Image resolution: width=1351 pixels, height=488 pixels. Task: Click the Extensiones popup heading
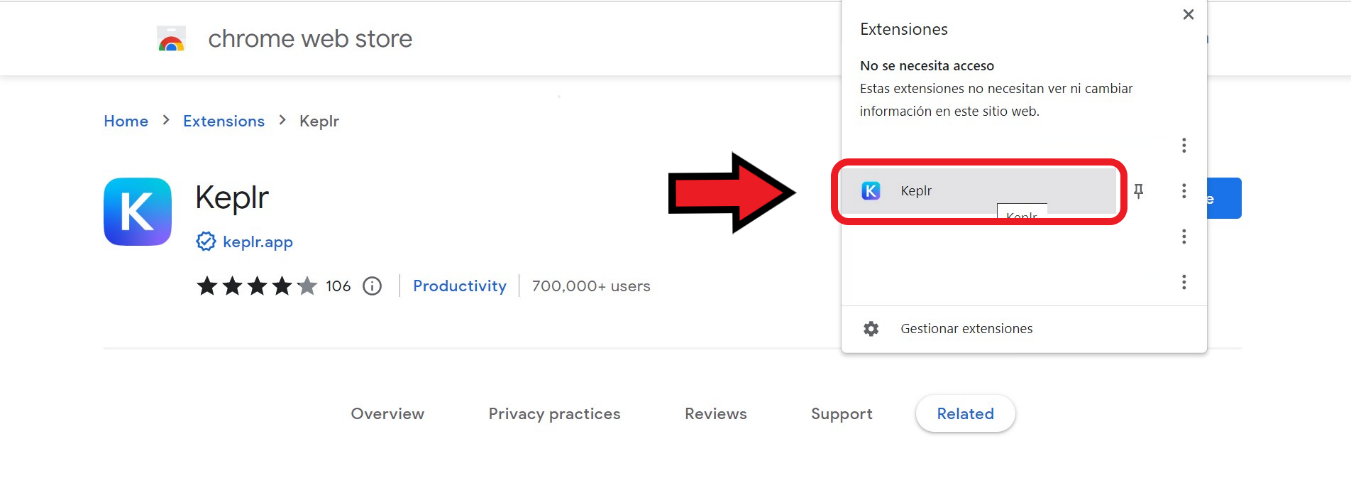[904, 30]
